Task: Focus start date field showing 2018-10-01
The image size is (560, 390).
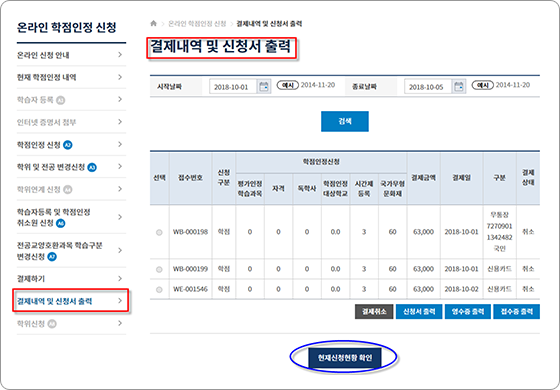Action: pyautogui.click(x=233, y=87)
